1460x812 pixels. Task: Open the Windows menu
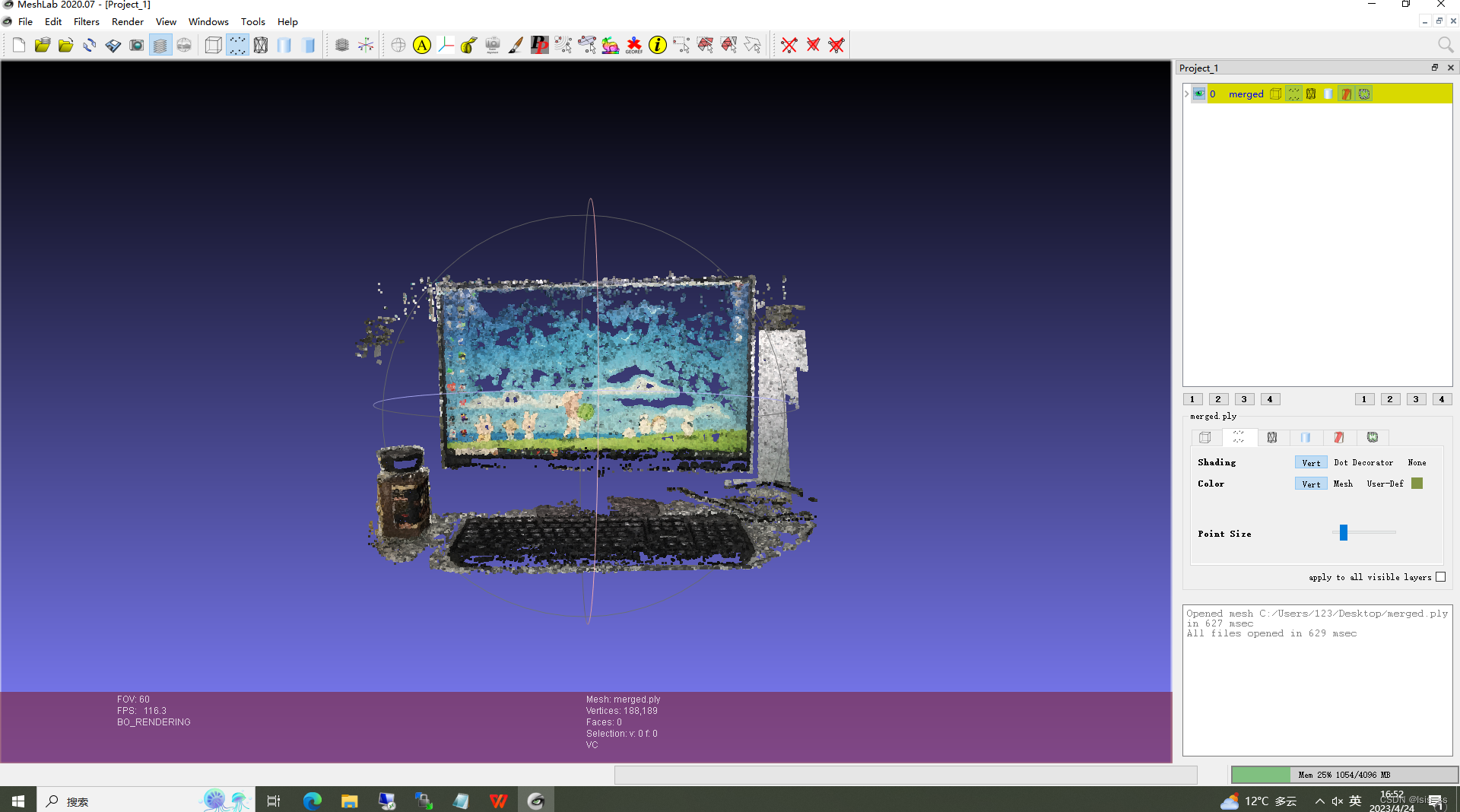tap(208, 21)
